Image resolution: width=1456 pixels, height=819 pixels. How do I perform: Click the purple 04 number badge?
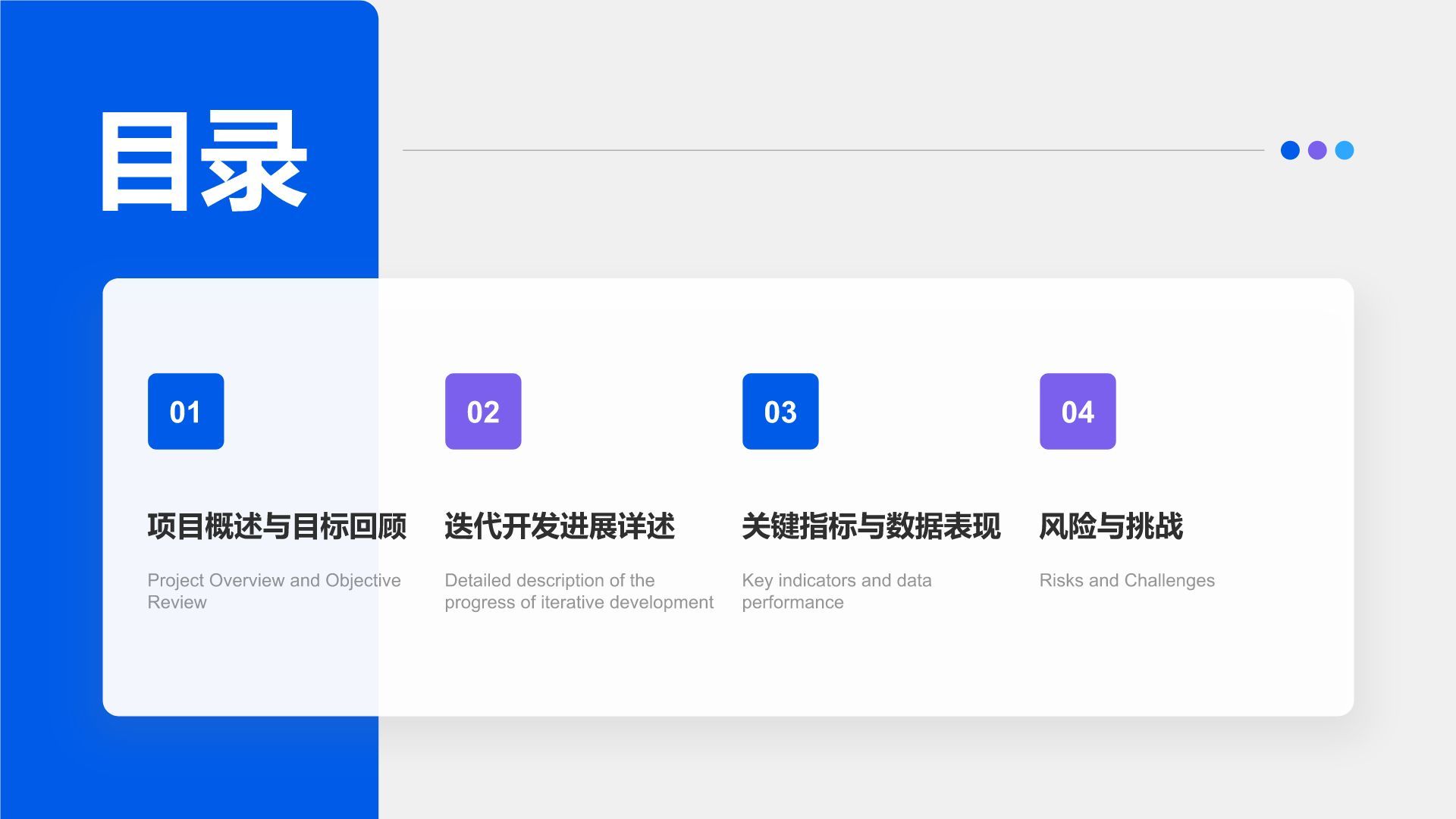[x=1078, y=411]
